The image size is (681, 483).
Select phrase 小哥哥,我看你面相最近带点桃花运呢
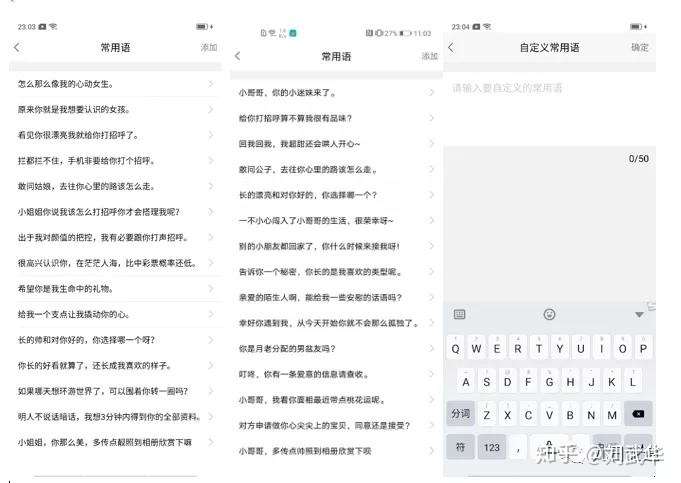point(312,400)
